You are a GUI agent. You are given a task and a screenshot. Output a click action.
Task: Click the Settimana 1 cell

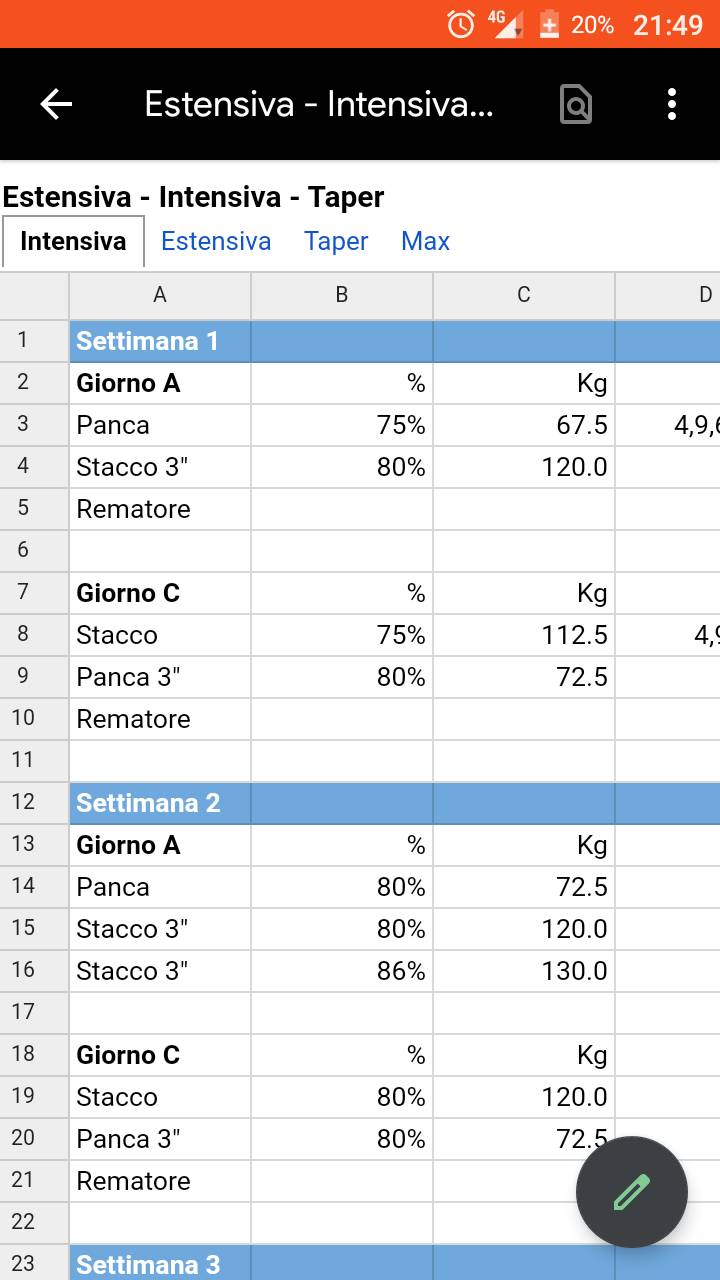coord(160,341)
